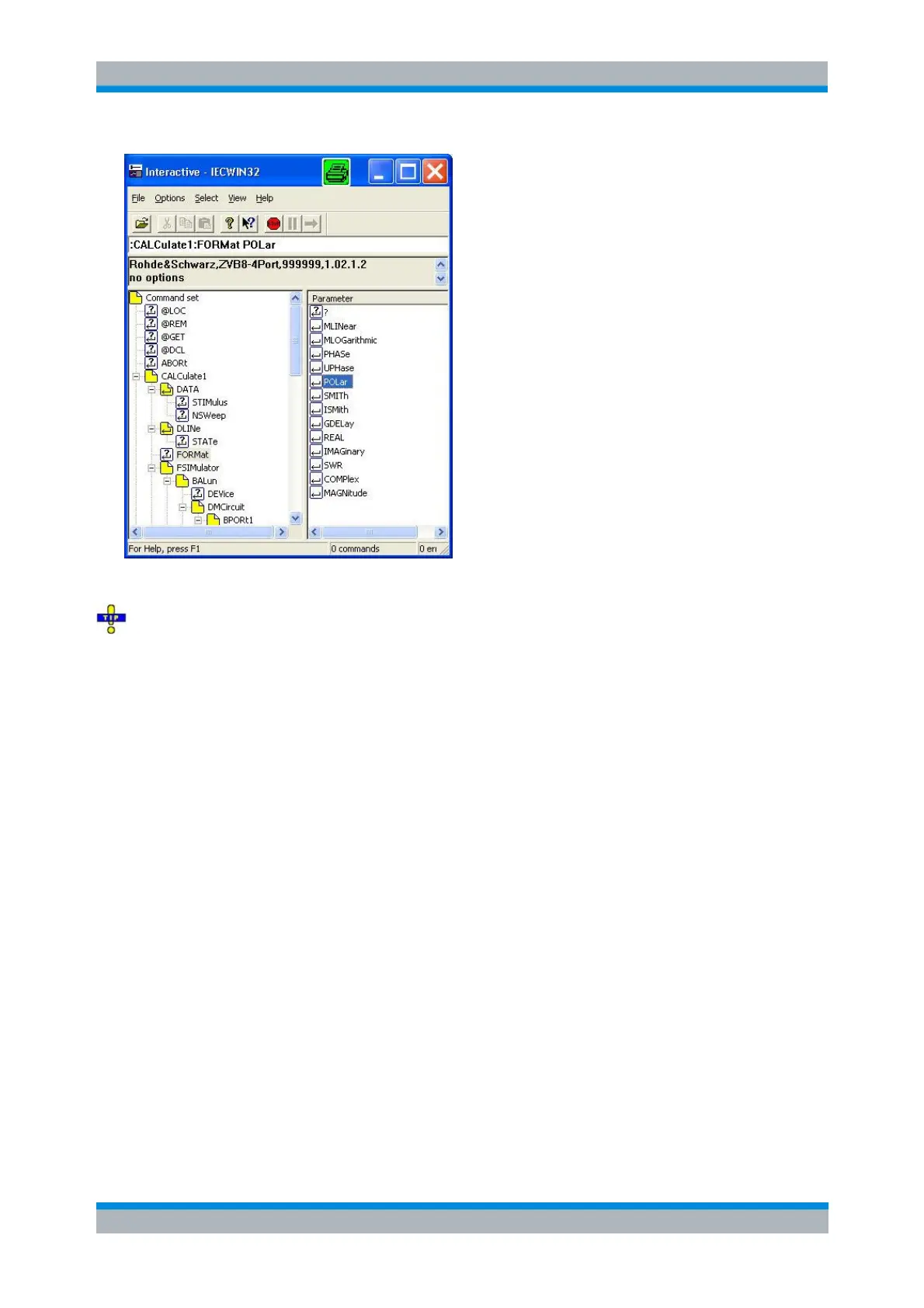924x1308 pixels.
Task: Select the REAL parameter
Action: pos(334,437)
